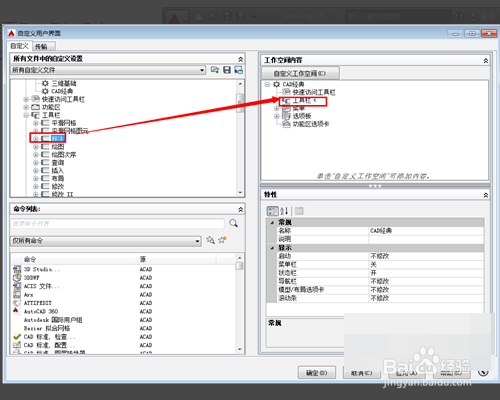The image size is (500, 400).
Task: Collapse the 特性 panel
Action: click(486, 195)
